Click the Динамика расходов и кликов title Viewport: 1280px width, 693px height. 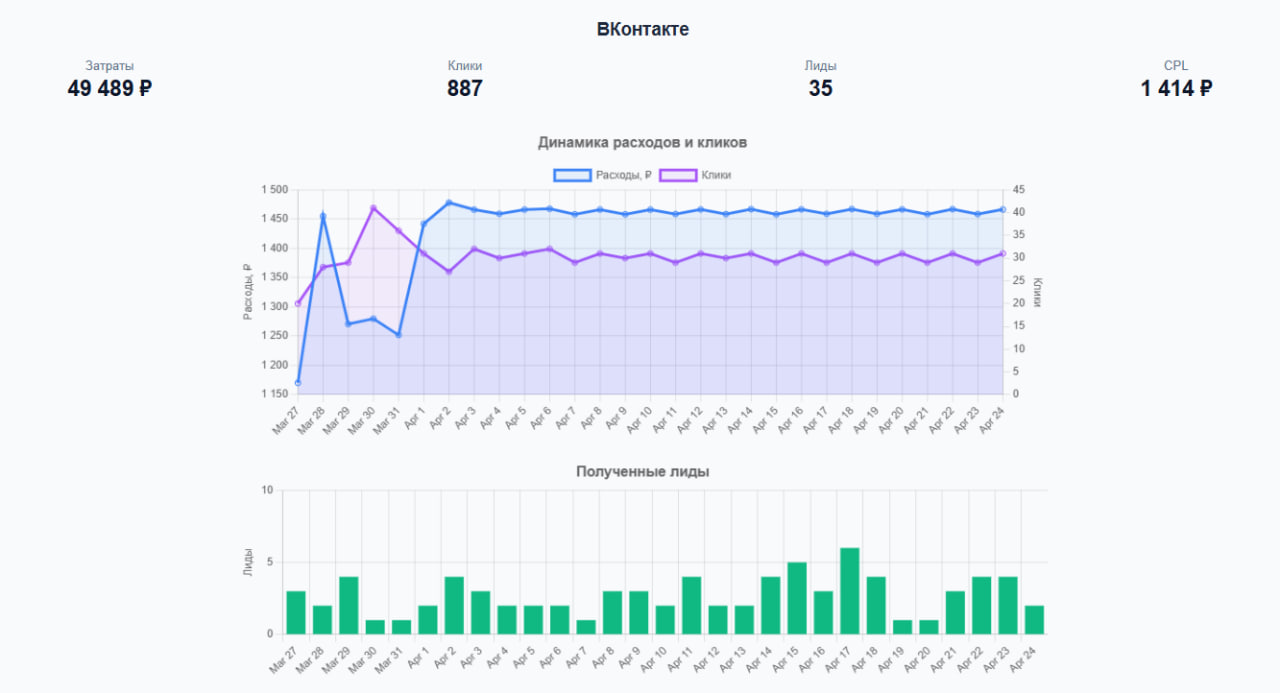tap(643, 142)
